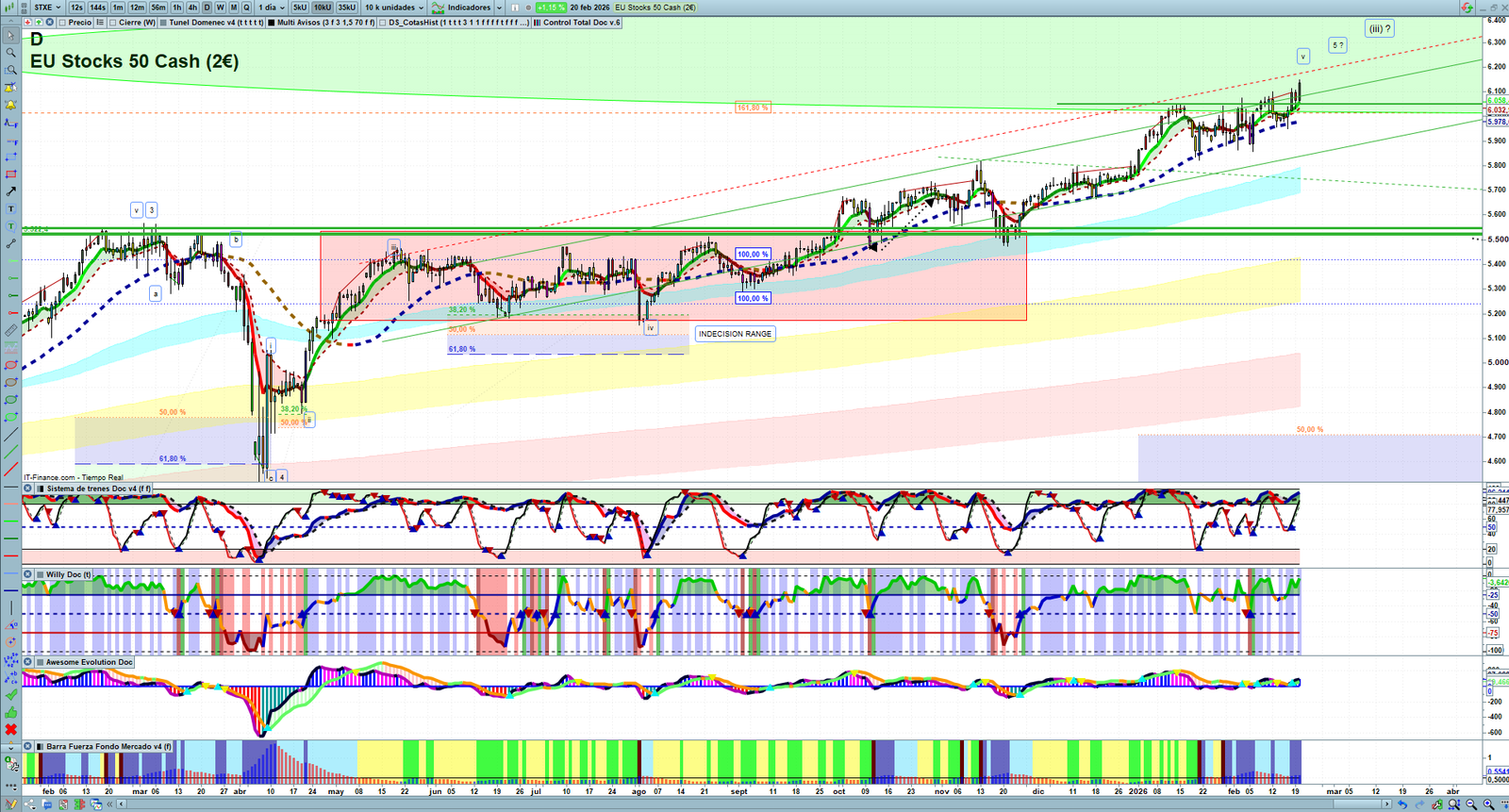Select the 35kU units button
The image size is (1509, 812).
pyautogui.click(x=346, y=8)
